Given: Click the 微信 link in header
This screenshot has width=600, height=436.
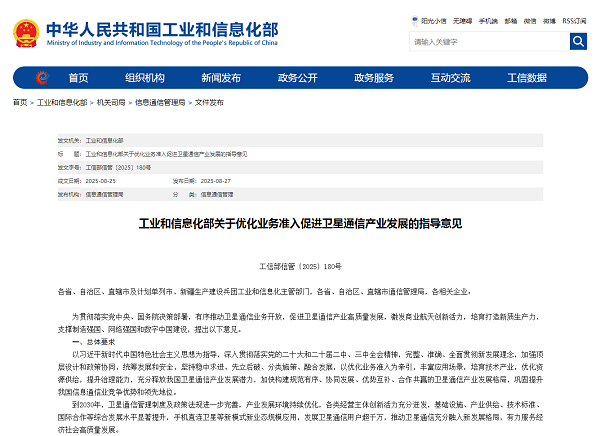Looking at the screenshot, I should pyautogui.click(x=530, y=21).
